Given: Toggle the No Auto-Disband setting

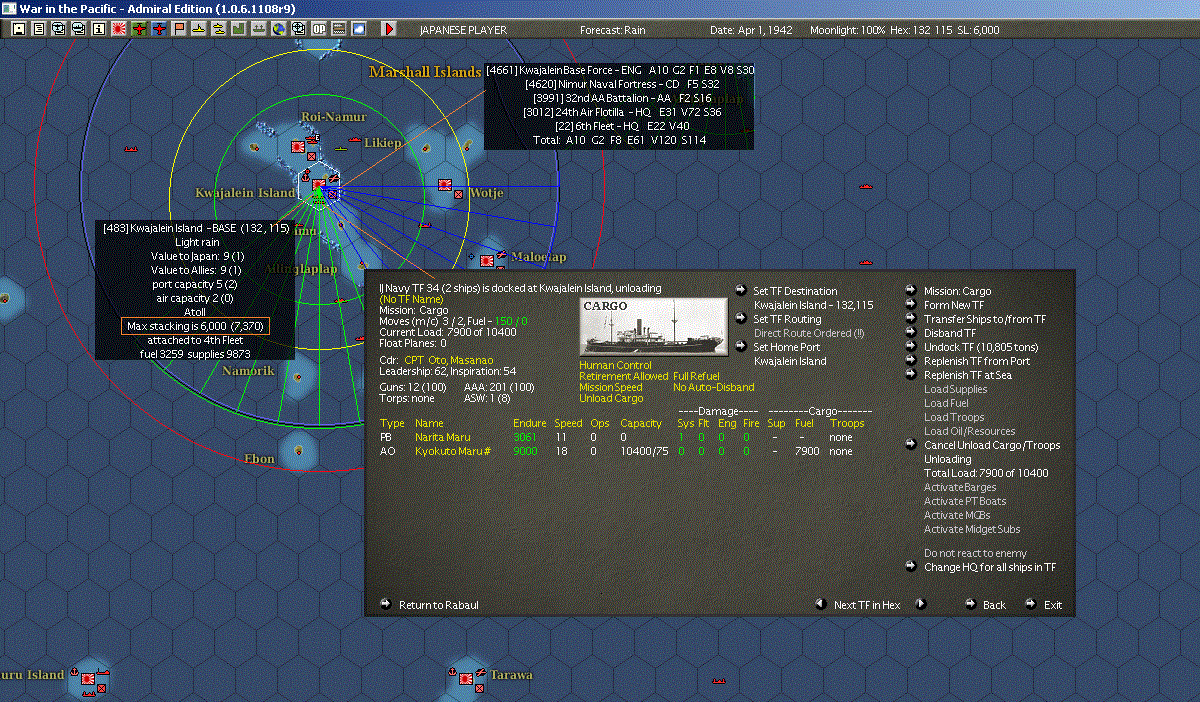Looking at the screenshot, I should point(713,387).
